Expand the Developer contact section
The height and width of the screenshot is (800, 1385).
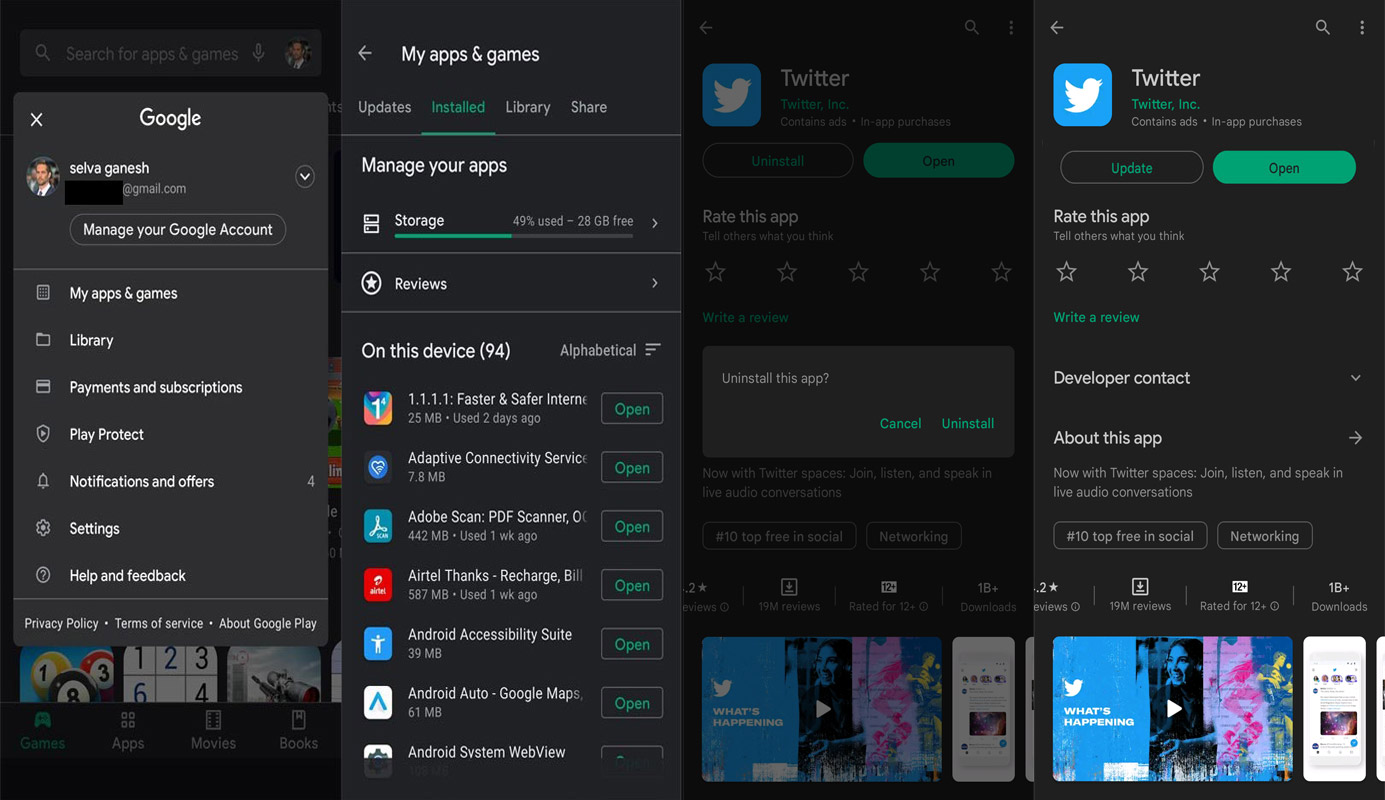[1208, 378]
